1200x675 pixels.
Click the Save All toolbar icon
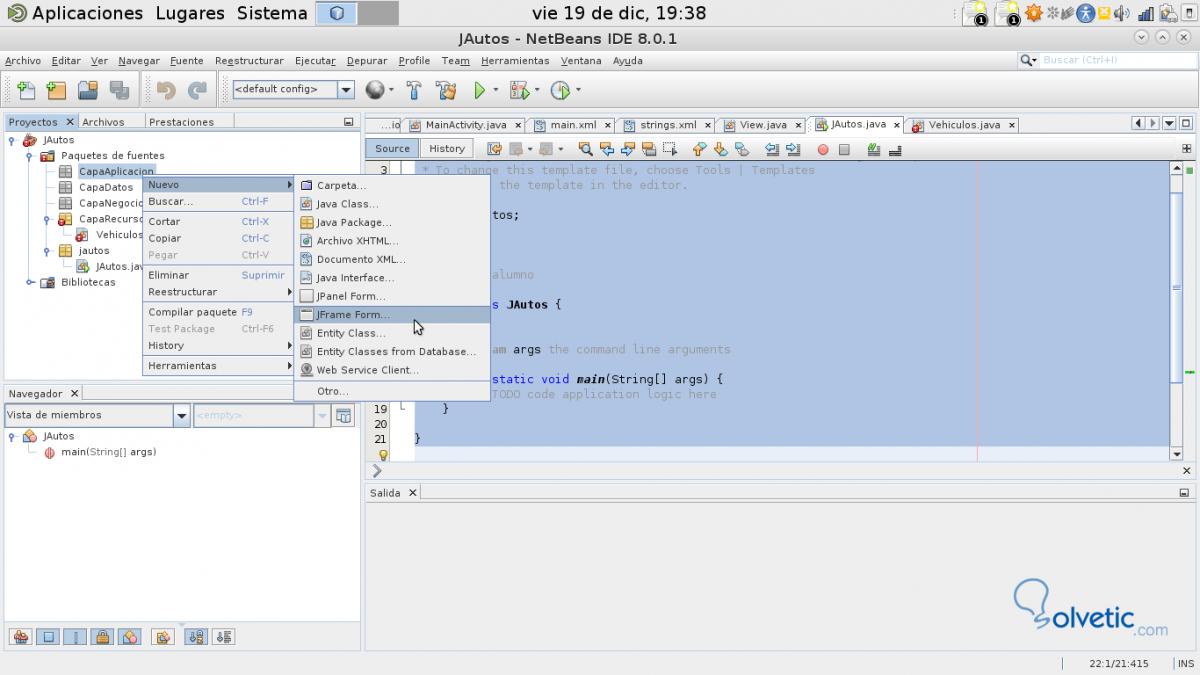click(x=119, y=90)
